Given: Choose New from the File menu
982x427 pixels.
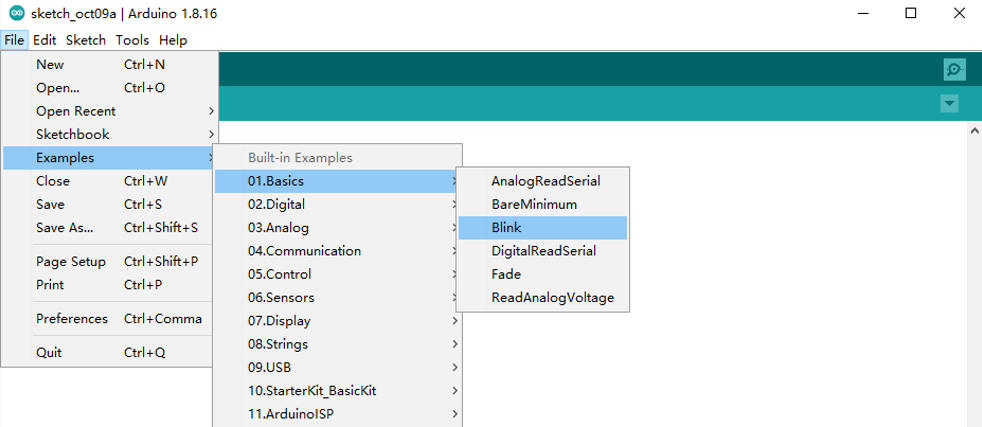Looking at the screenshot, I should (110, 64).
